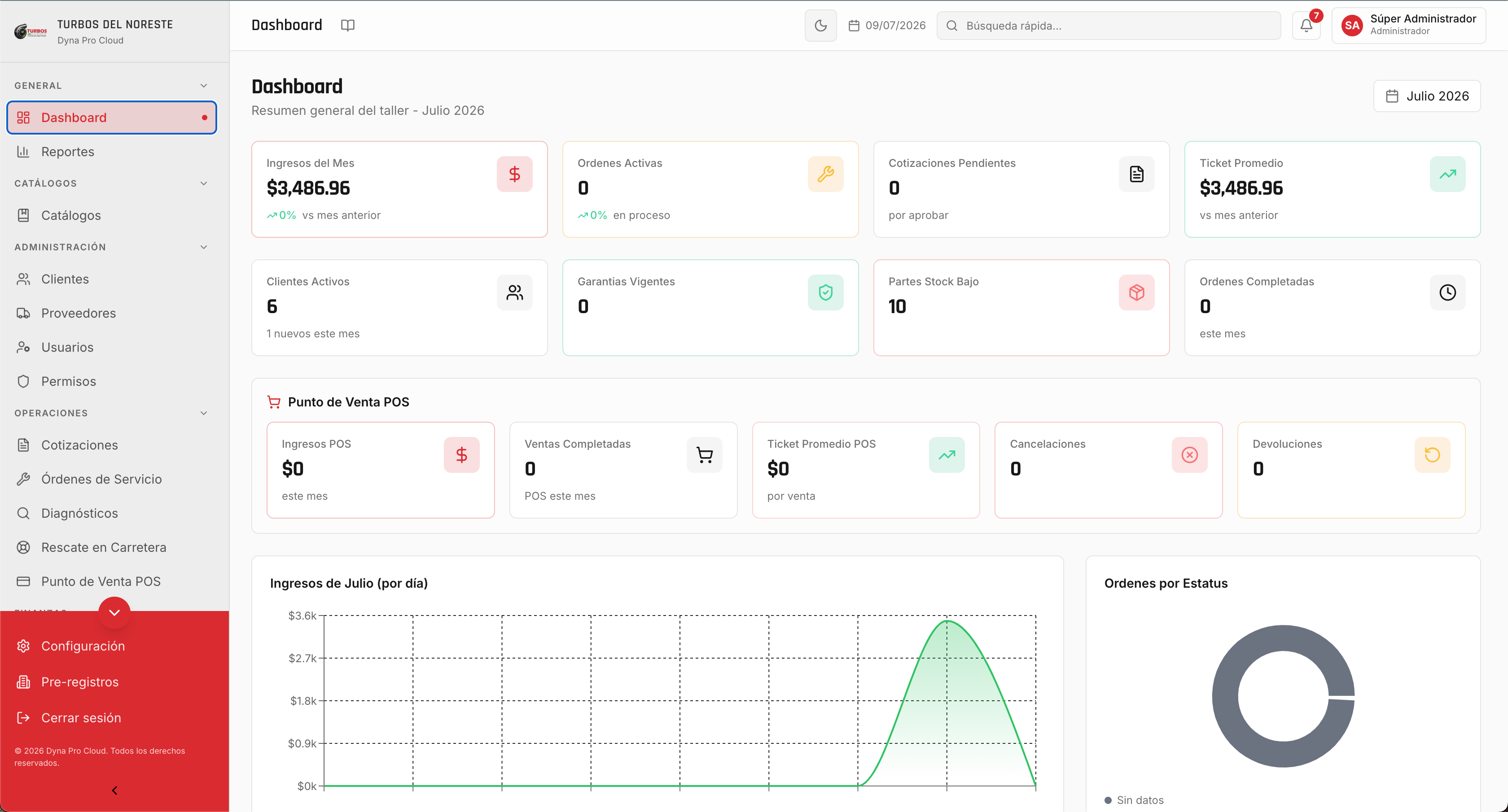This screenshot has width=1508, height=812.
Task: Click the return arrow icon in Devoluciones
Action: (x=1433, y=455)
